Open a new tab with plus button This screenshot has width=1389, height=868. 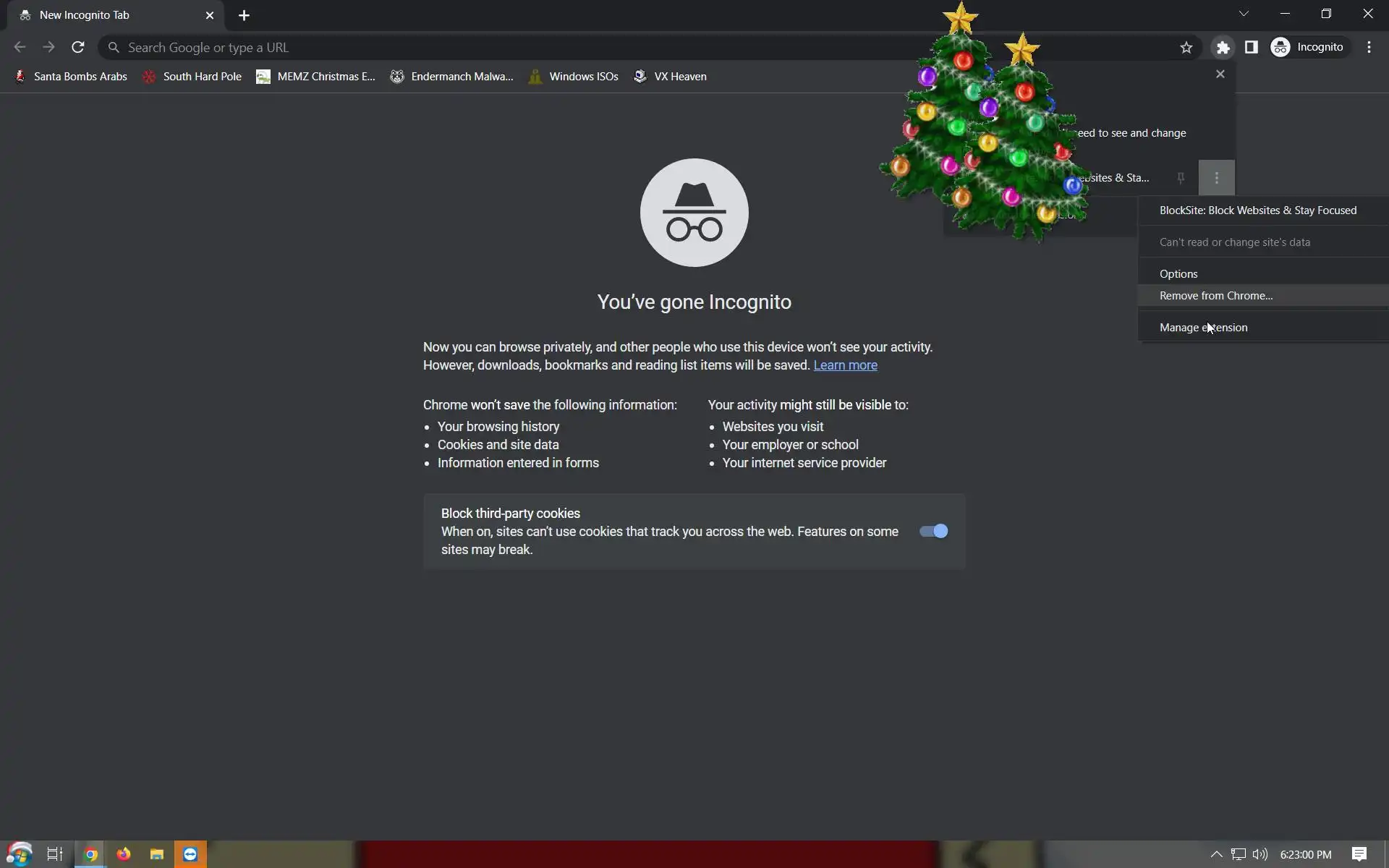244,15
